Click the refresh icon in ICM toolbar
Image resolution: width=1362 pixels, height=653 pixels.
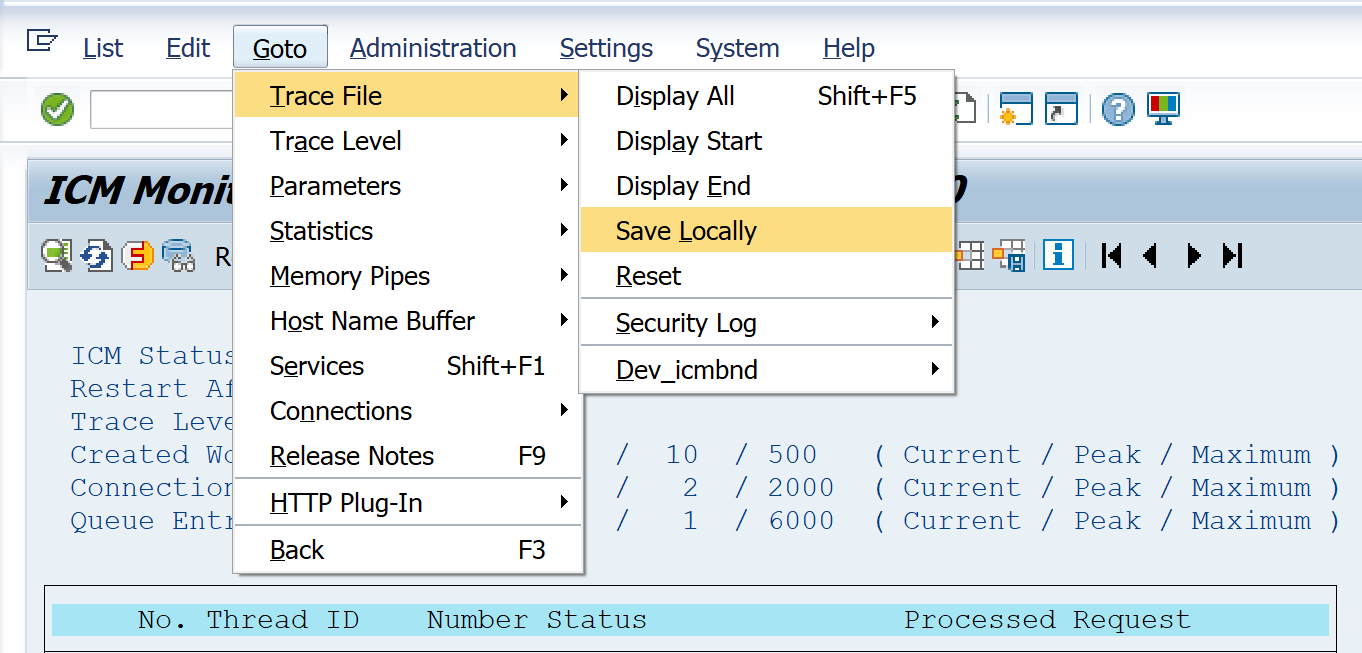pos(97,256)
